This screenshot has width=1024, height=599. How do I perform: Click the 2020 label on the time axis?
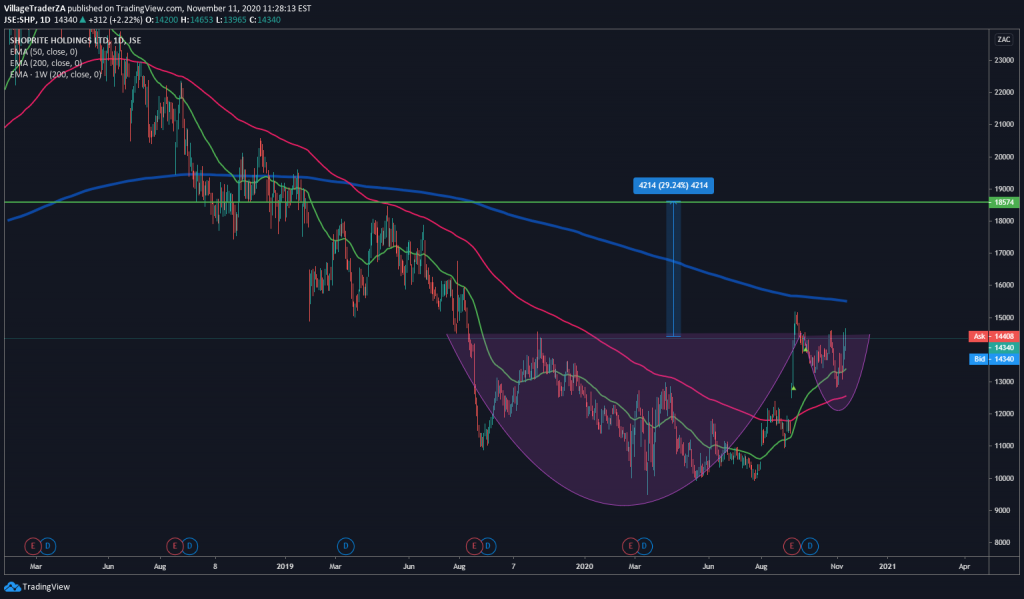[x=585, y=565]
